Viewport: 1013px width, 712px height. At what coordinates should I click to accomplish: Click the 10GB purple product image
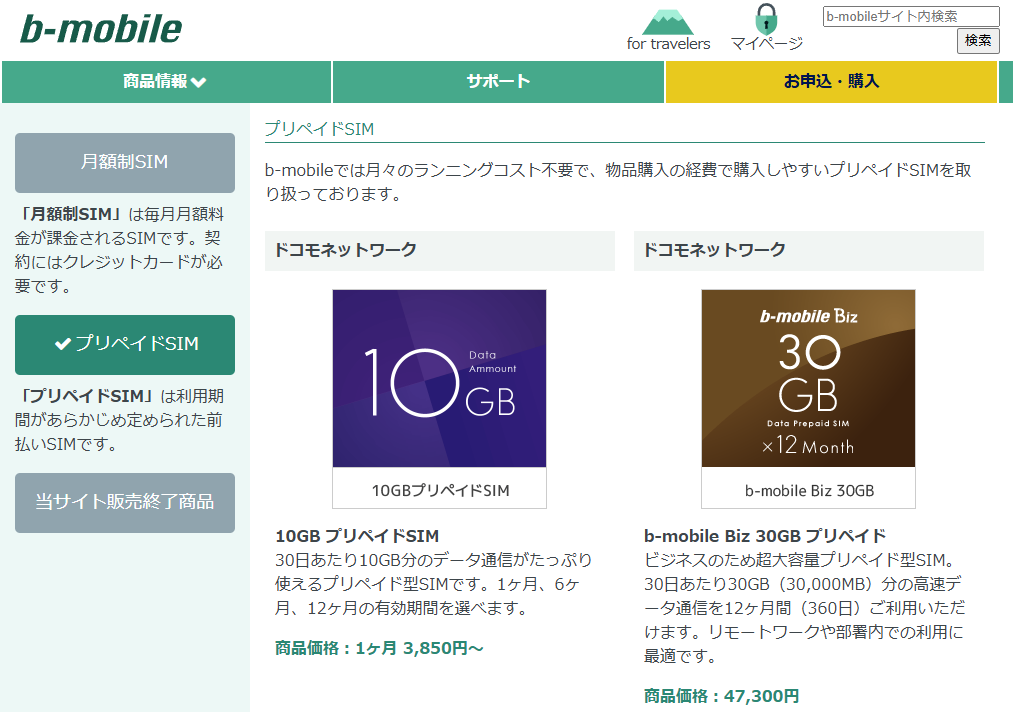439,378
